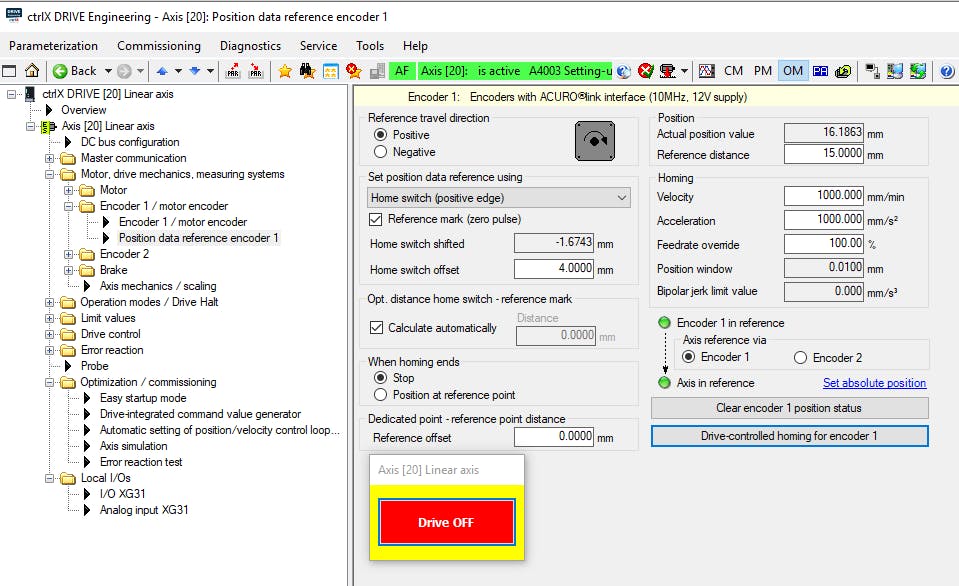Switch to PM mode in toolbar
This screenshot has height=586, width=959.
point(763,71)
